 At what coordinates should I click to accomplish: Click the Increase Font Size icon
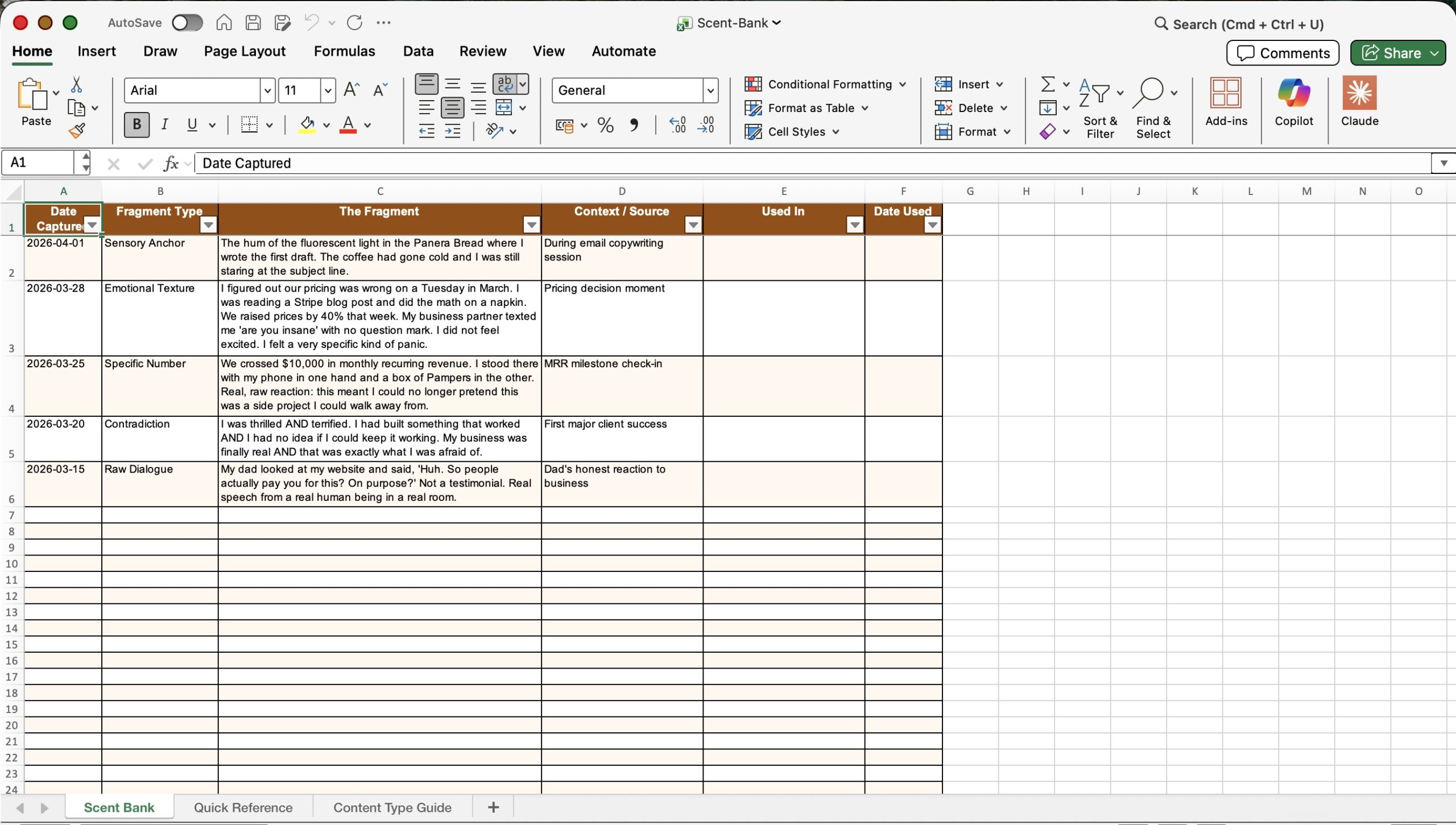pos(351,90)
